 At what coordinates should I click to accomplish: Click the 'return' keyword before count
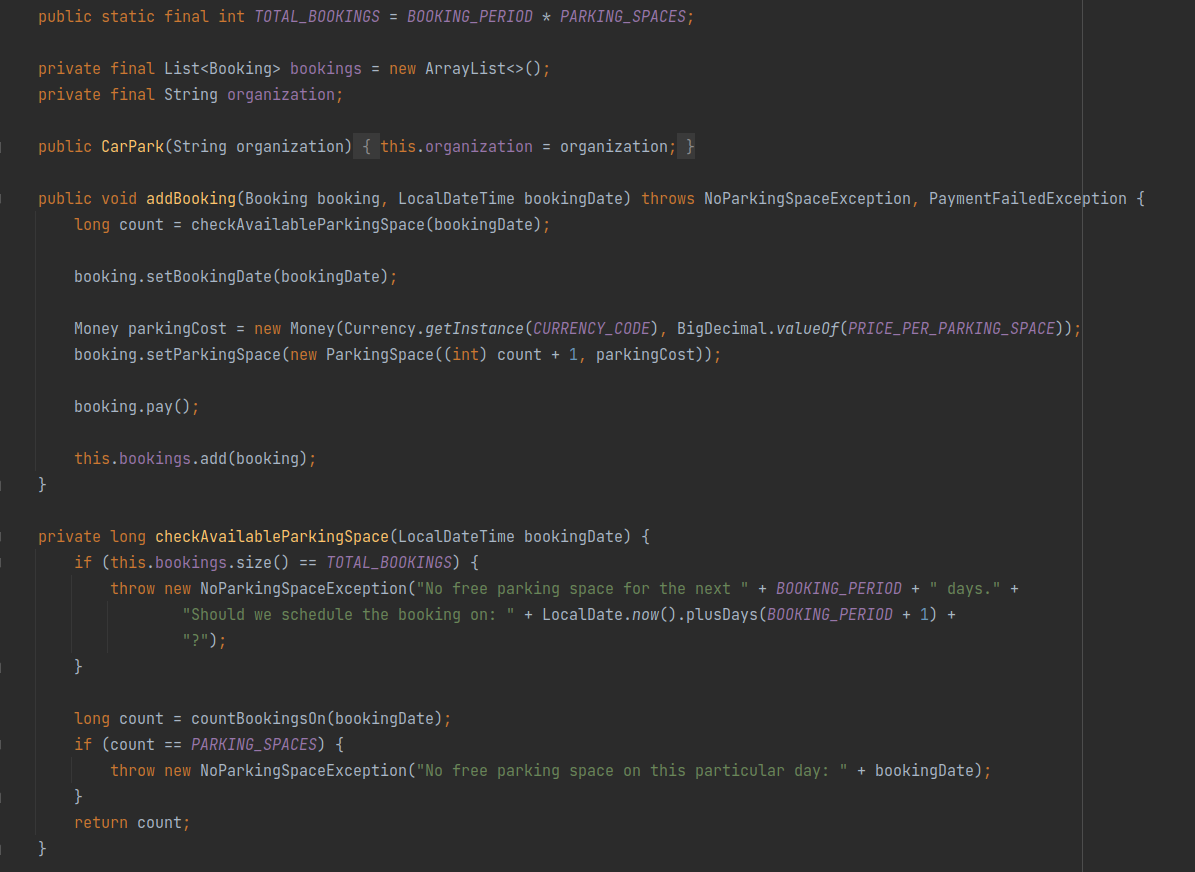pos(101,822)
